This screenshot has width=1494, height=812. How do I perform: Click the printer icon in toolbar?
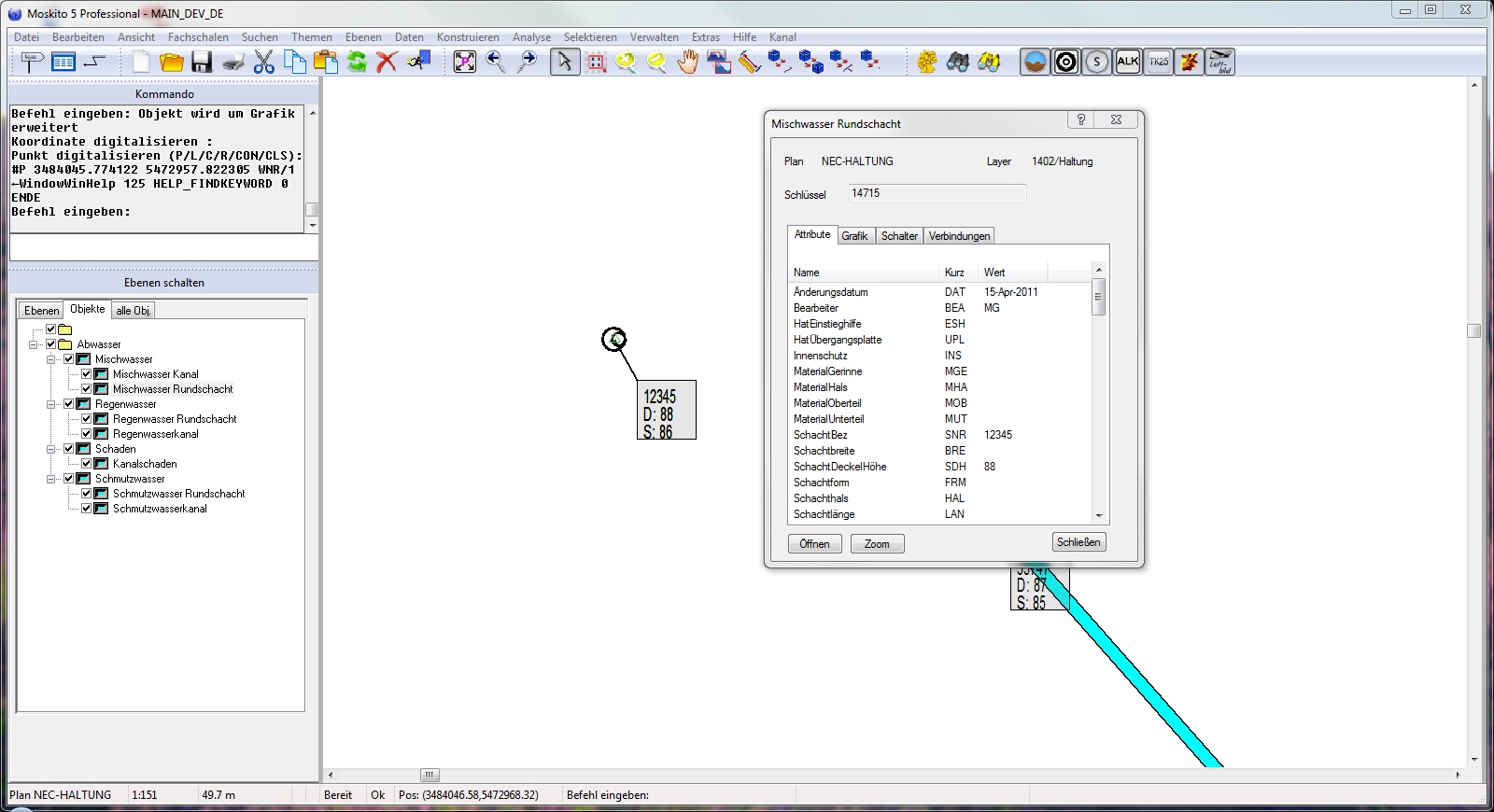tap(233, 63)
